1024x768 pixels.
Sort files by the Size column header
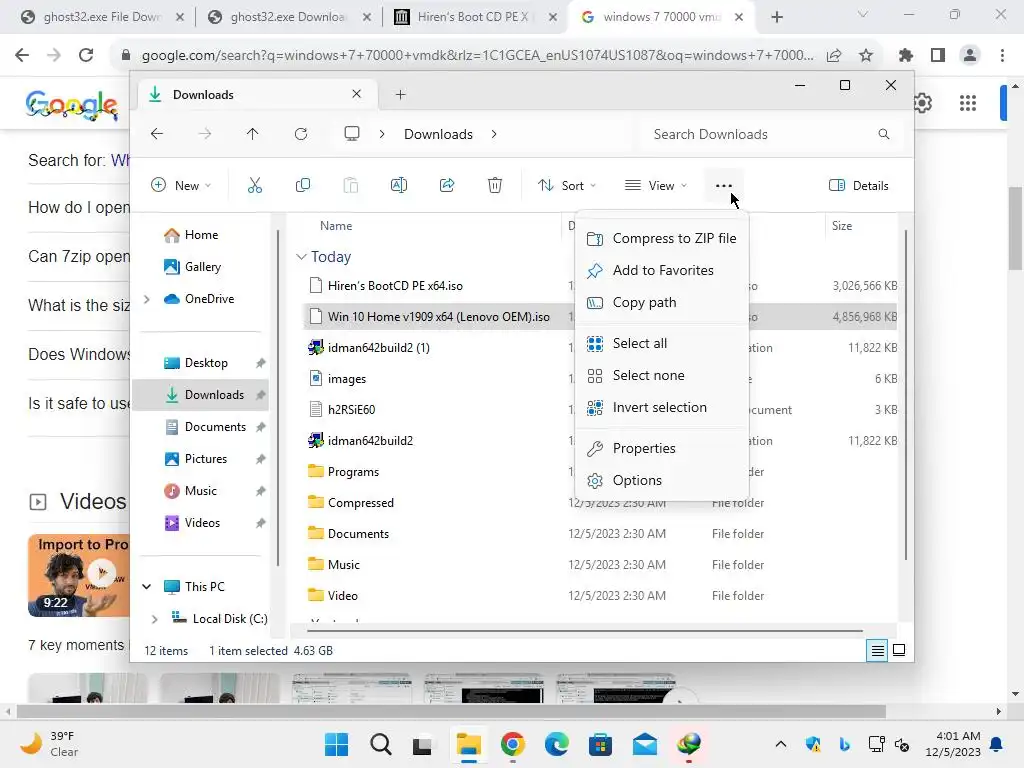click(842, 226)
